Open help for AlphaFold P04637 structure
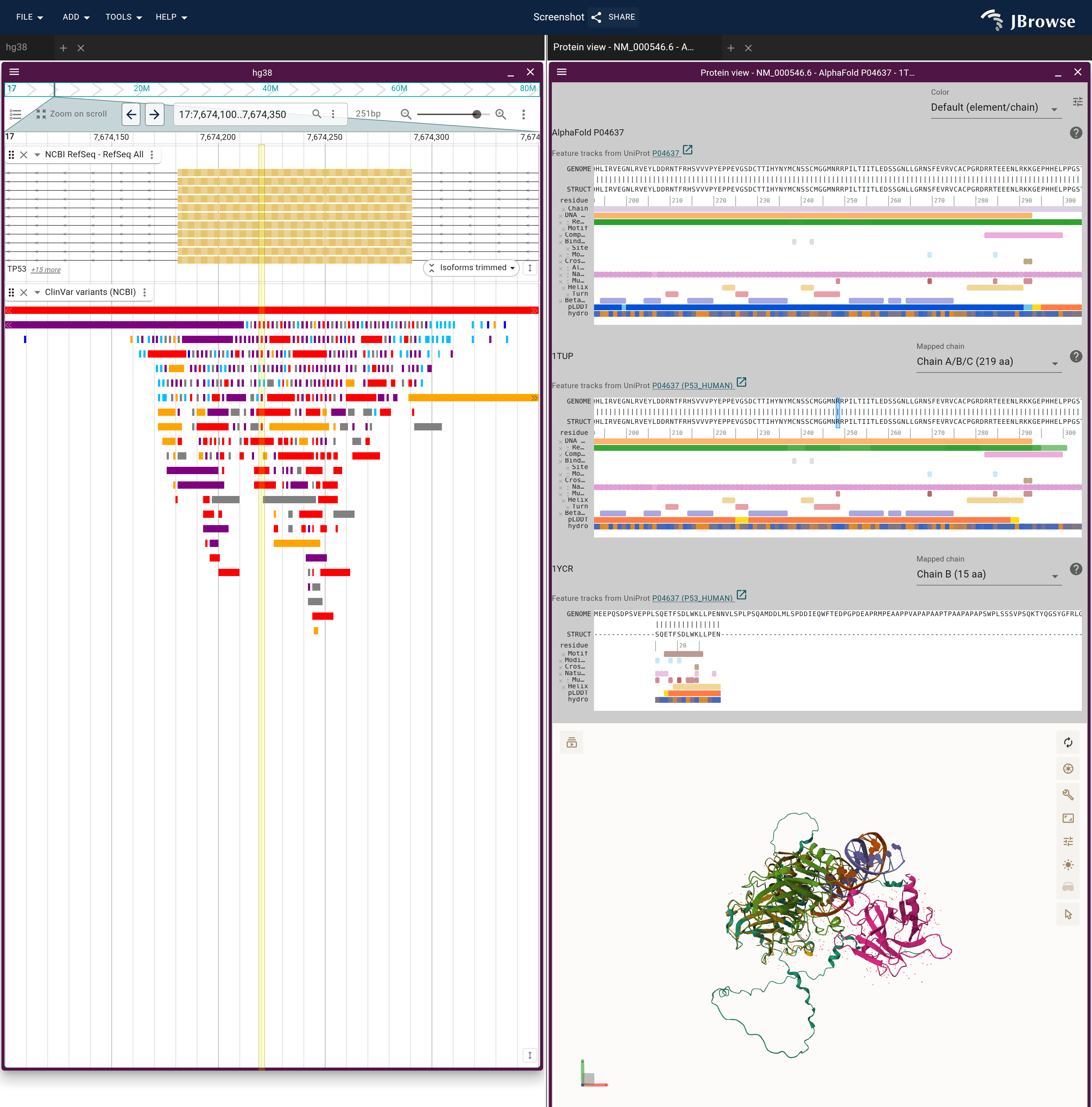This screenshot has height=1107, width=1092. pos(1076,133)
